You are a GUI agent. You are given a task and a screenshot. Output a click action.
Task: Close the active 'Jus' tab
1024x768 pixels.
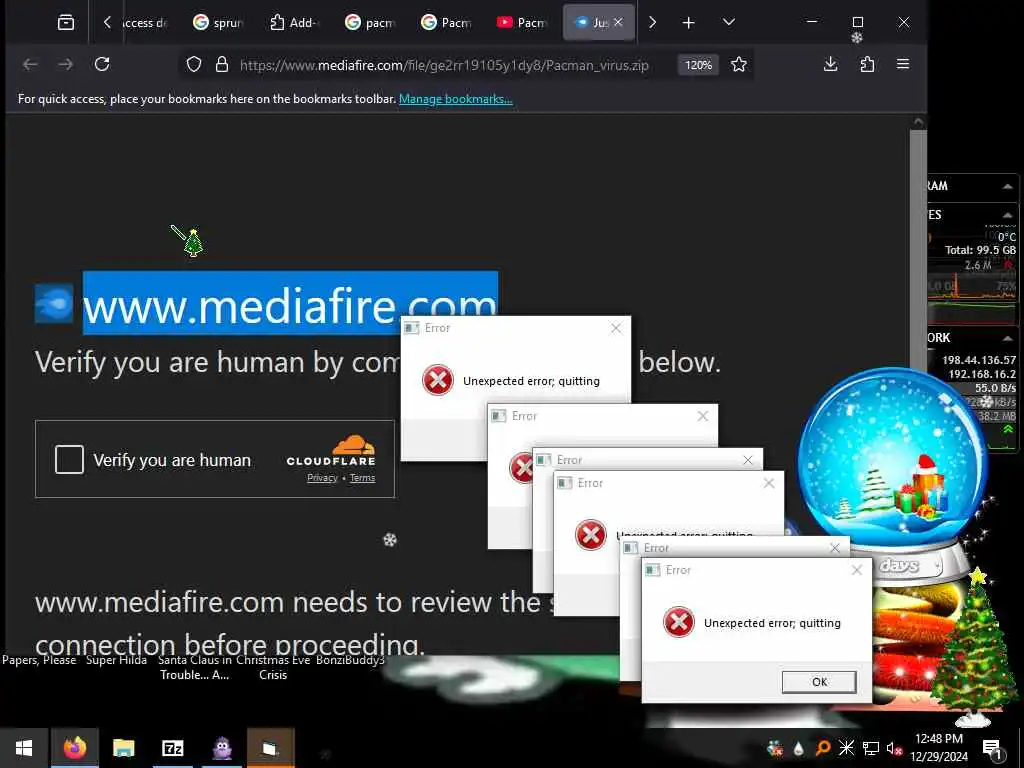[618, 22]
